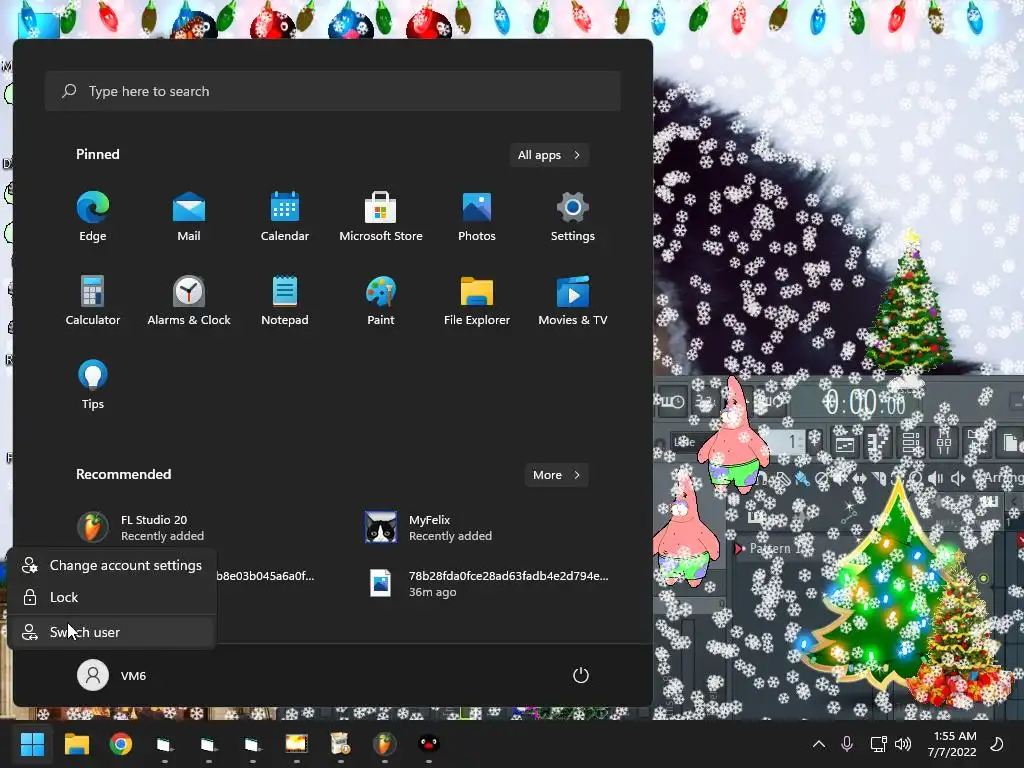Launch the Calendar app
1024x768 pixels.
pos(285,217)
